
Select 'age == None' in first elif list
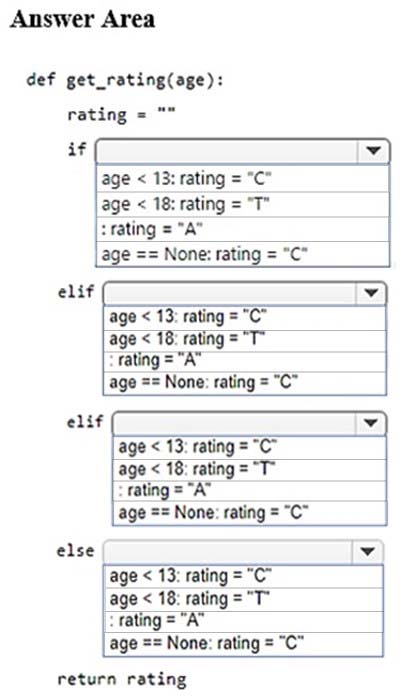pyautogui.click(x=245, y=383)
